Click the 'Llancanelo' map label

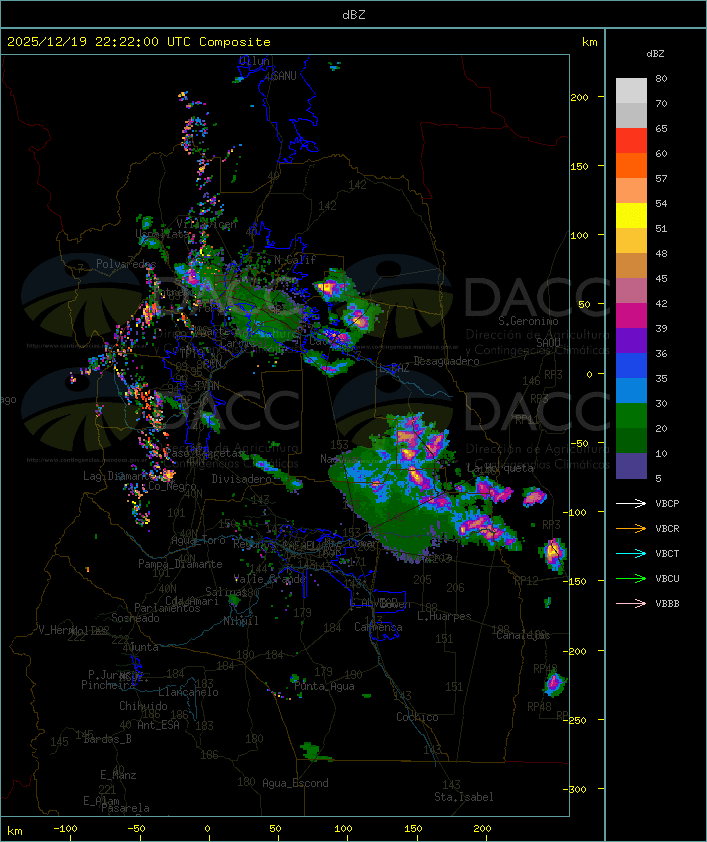188,692
